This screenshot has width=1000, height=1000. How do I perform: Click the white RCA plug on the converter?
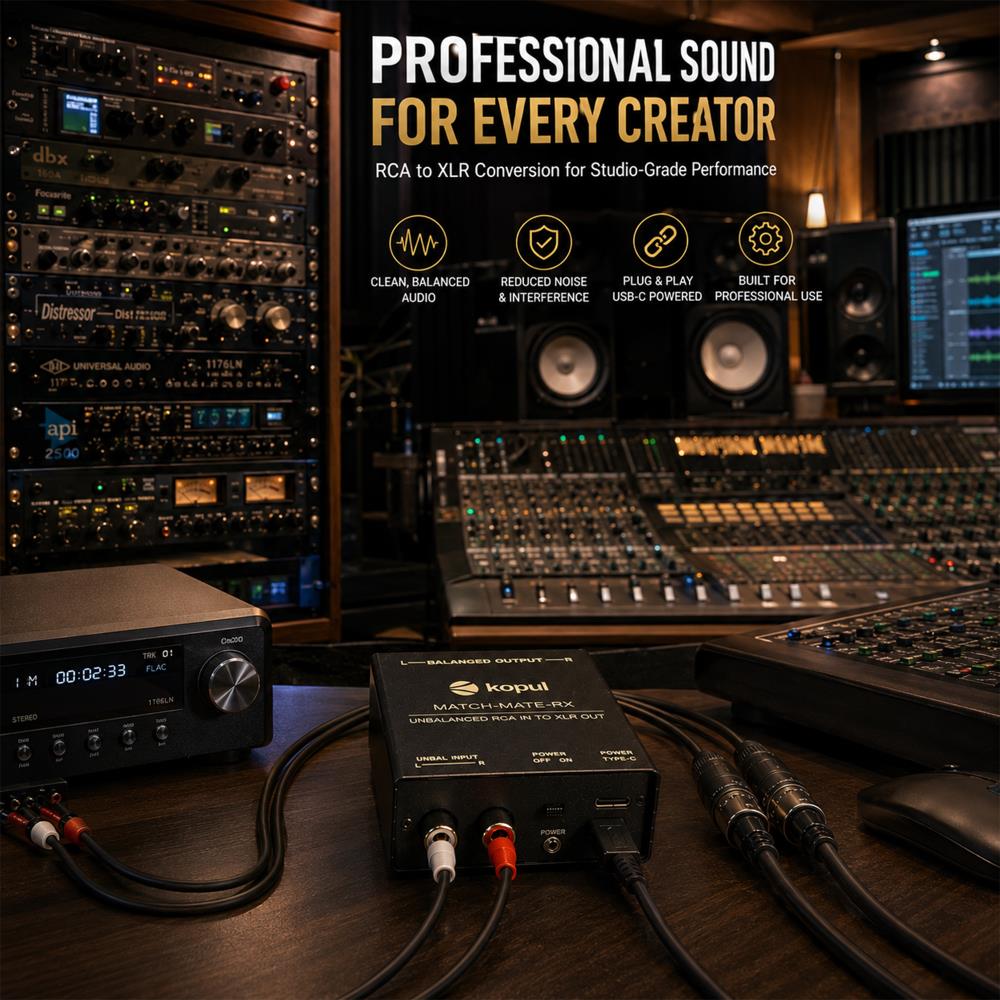(441, 849)
